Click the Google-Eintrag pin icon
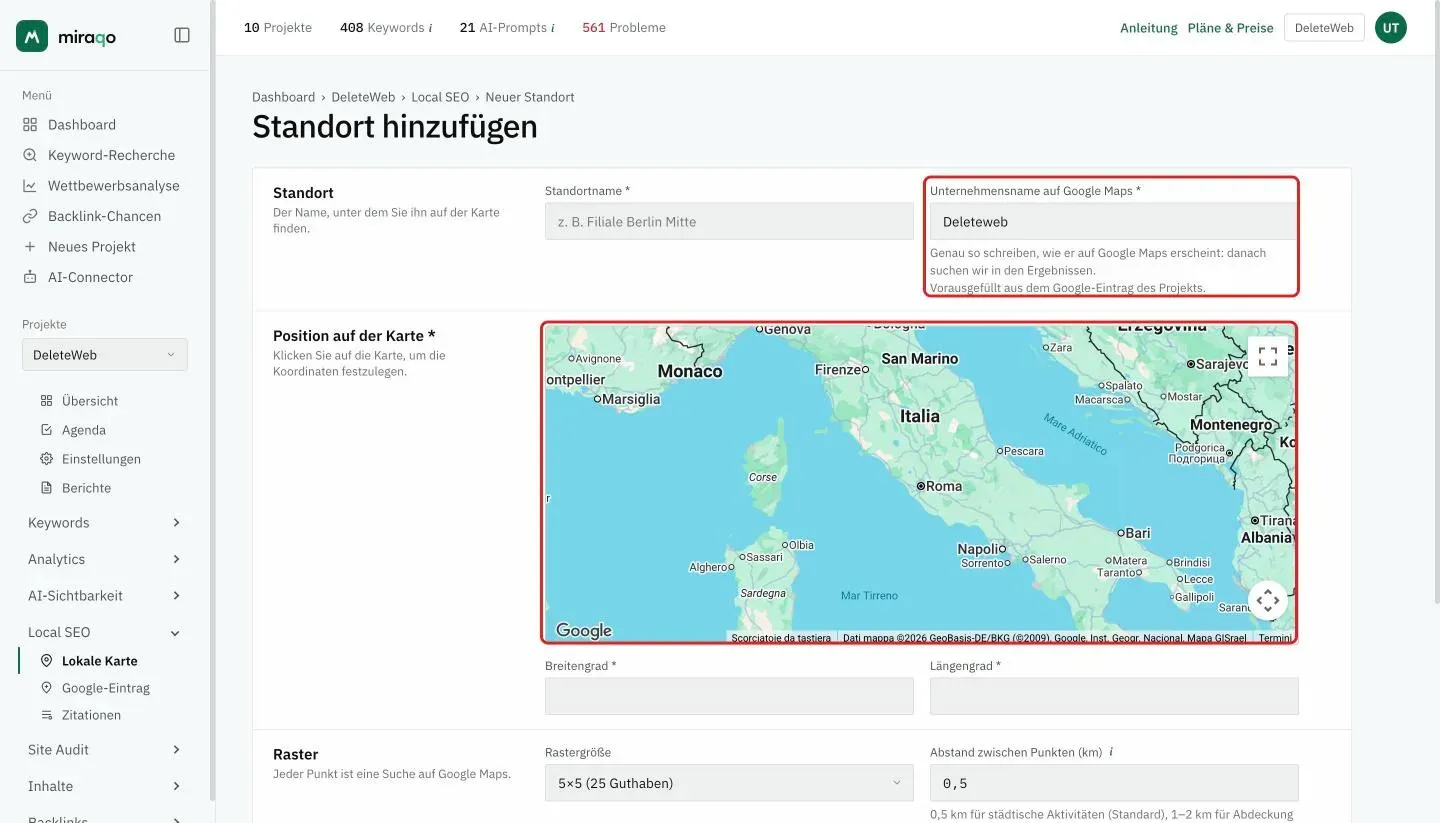The width and height of the screenshot is (1440, 823). (x=46, y=688)
